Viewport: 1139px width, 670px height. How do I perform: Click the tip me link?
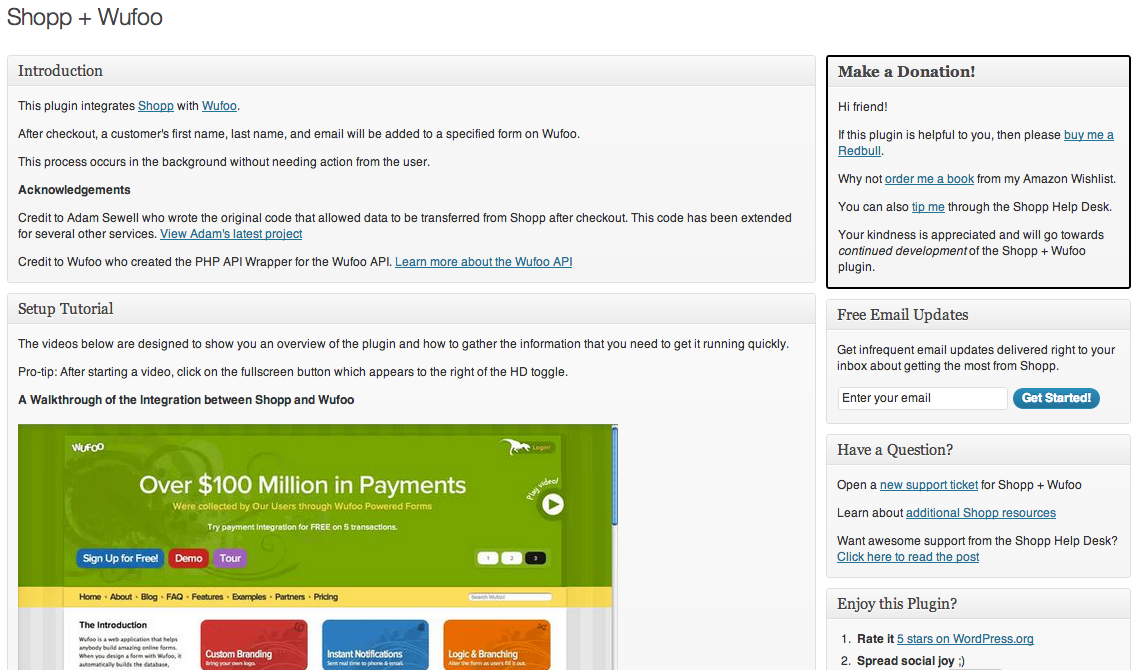pos(928,207)
